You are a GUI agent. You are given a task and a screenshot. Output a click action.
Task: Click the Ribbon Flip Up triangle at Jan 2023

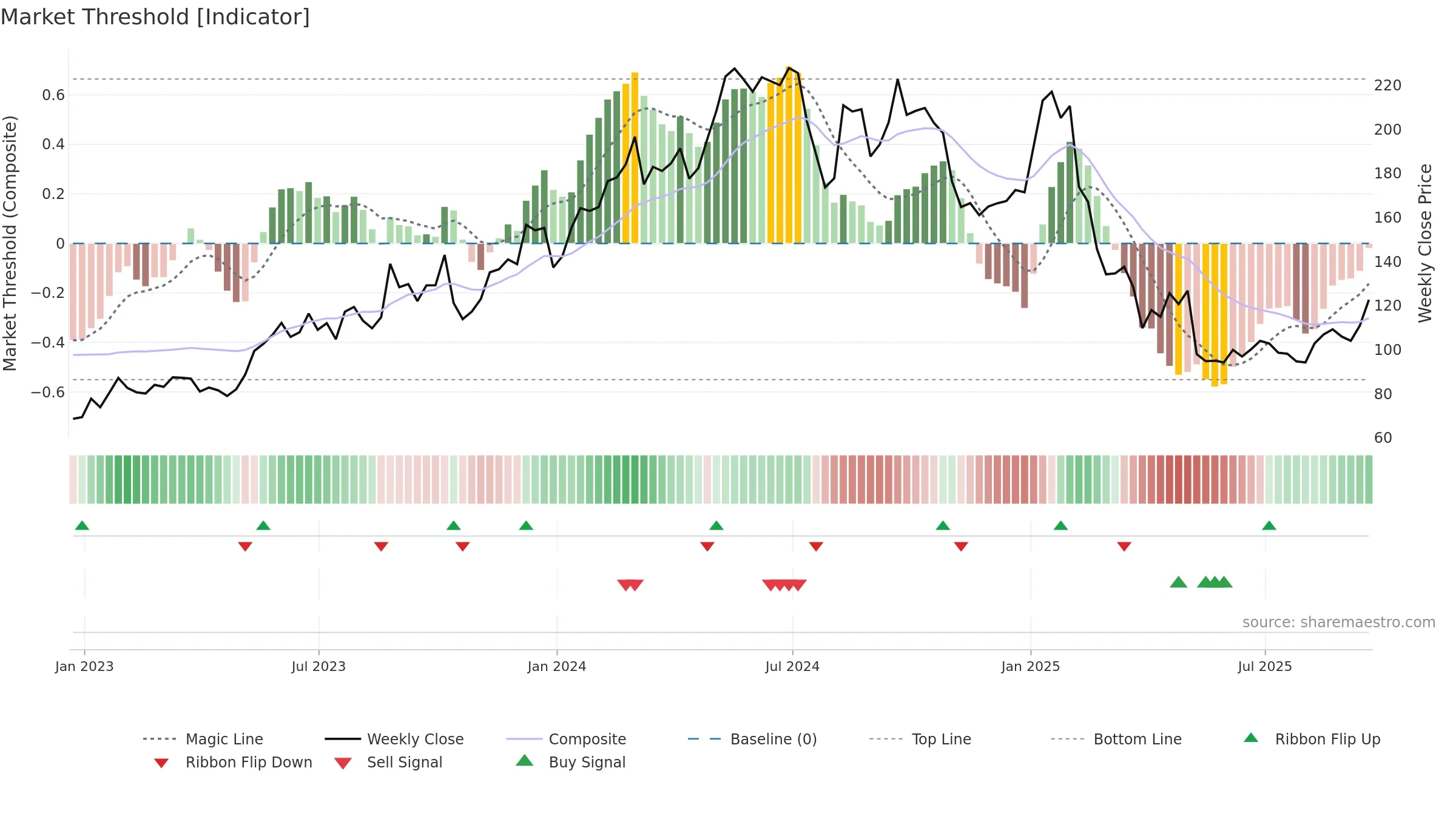tap(82, 525)
